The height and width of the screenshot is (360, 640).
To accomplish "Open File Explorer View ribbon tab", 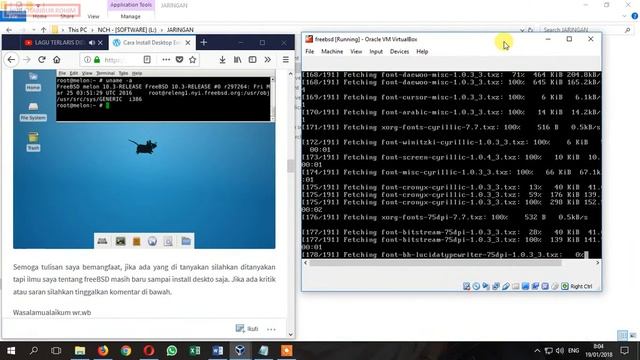I will [x=93, y=16].
